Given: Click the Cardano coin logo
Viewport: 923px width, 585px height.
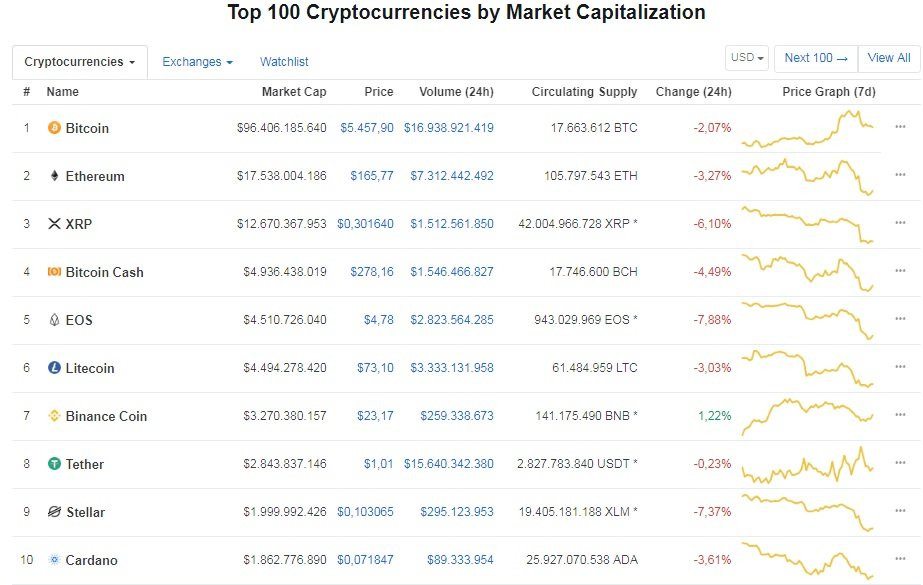Looking at the screenshot, I should click(54, 560).
